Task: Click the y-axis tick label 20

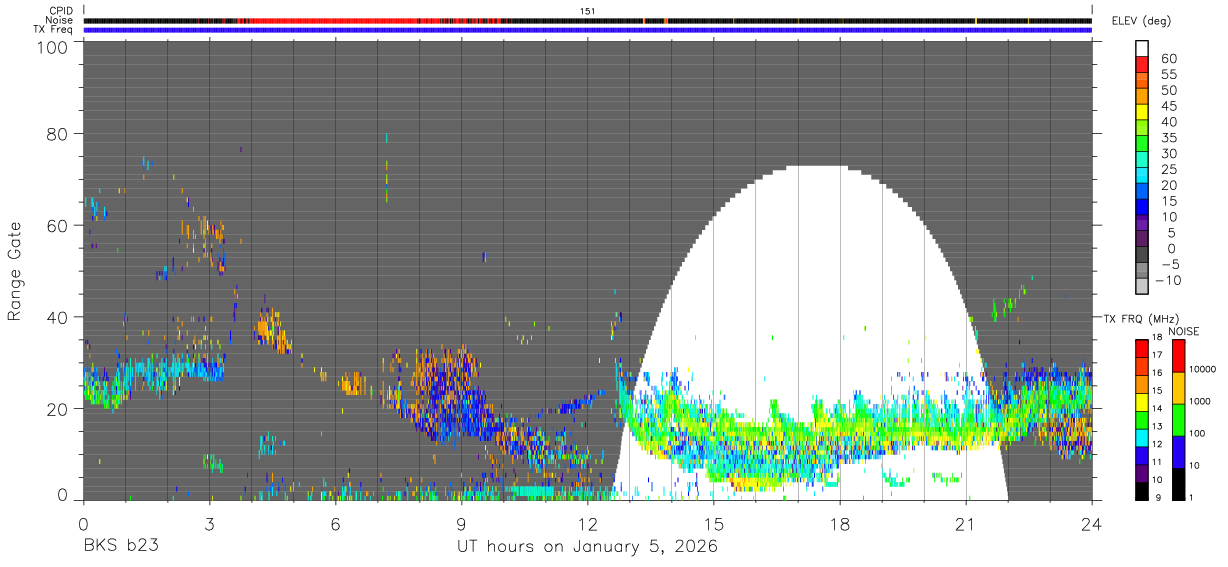Action: 57,409
